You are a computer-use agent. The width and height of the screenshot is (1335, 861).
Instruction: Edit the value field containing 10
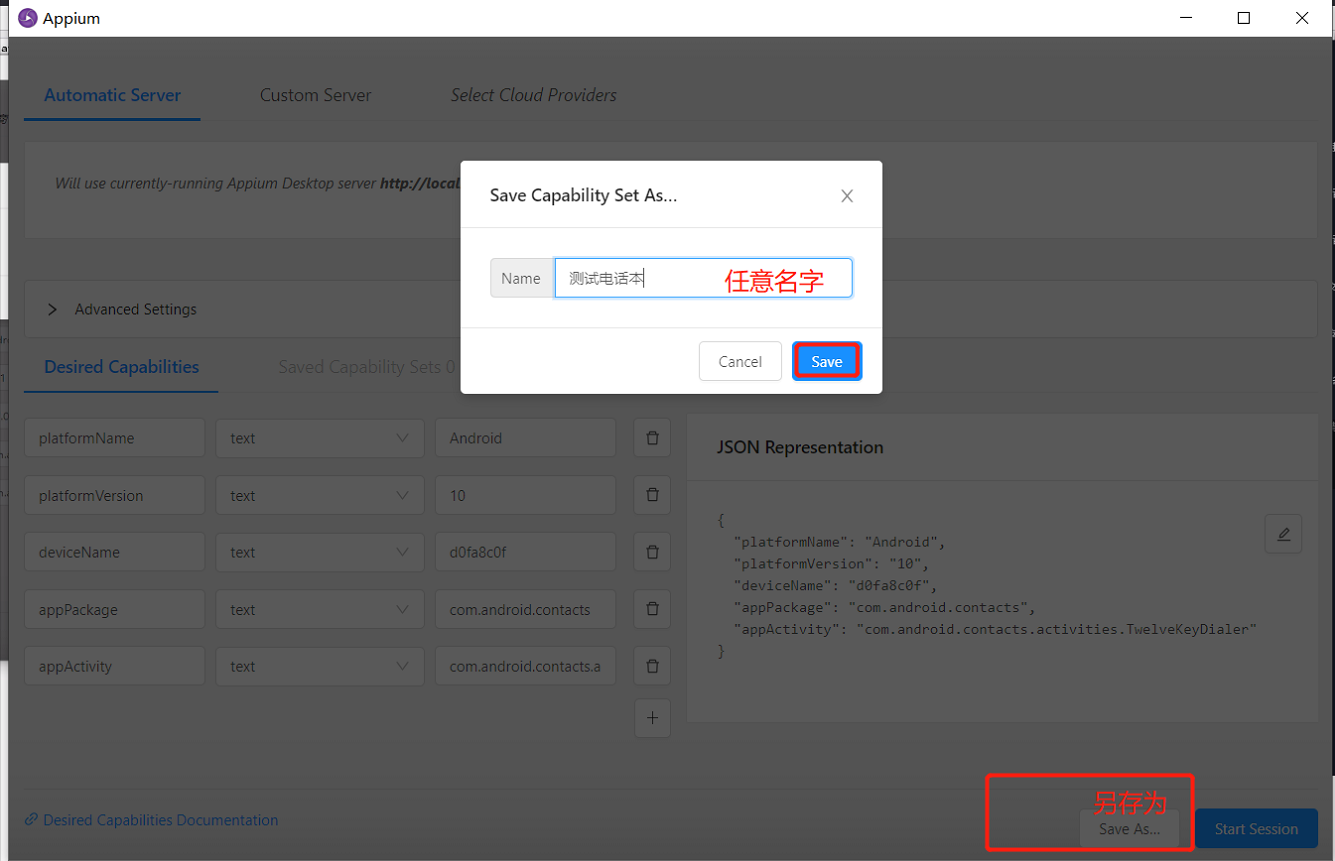click(525, 495)
